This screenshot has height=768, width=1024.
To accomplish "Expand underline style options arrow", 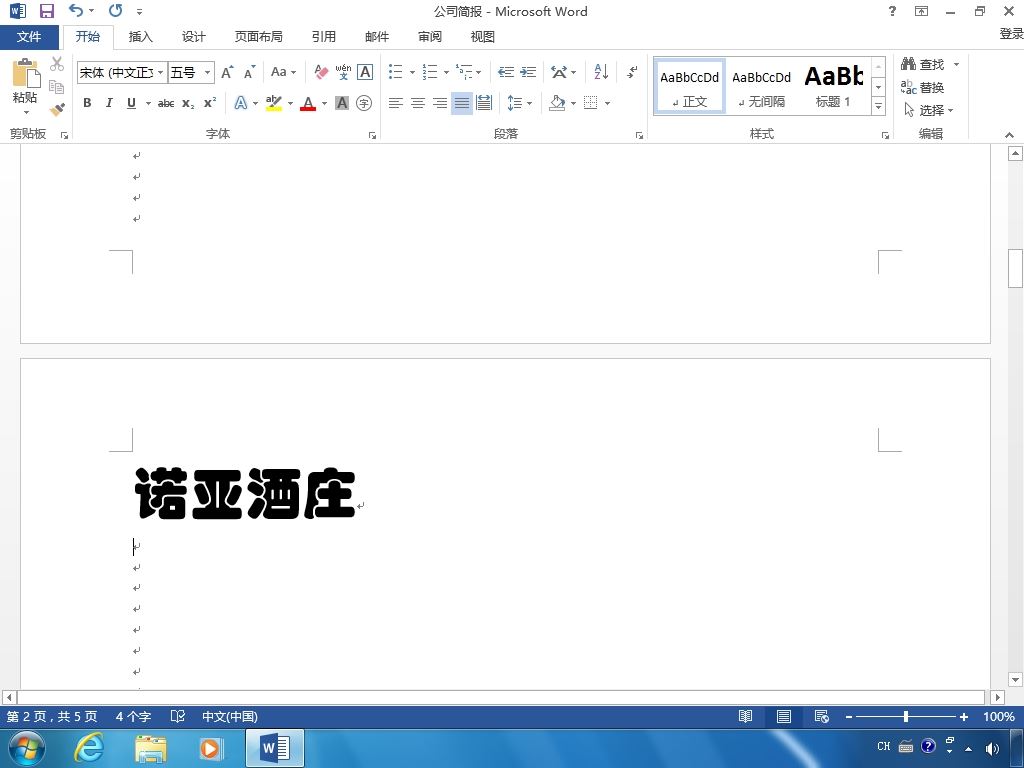I will [148, 103].
